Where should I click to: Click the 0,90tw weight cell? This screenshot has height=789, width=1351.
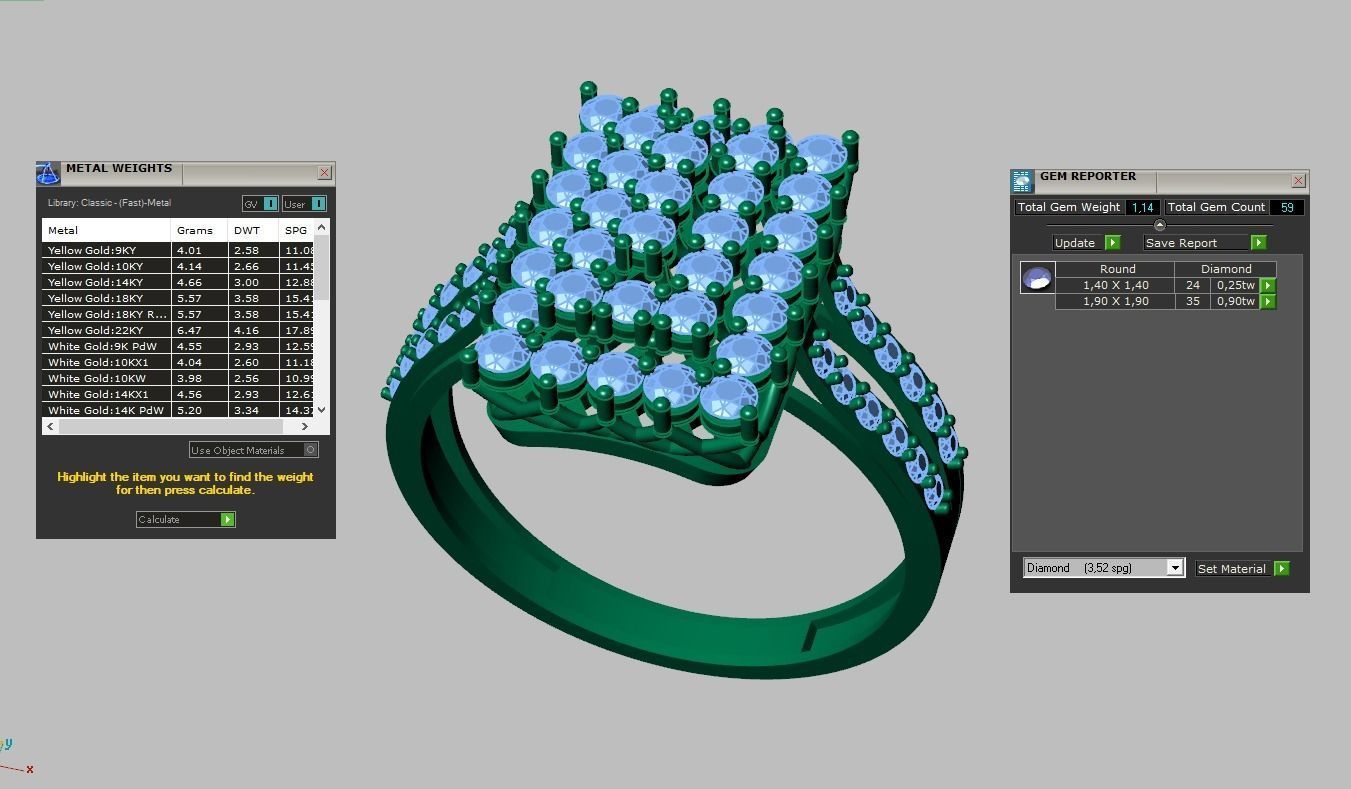point(1235,301)
